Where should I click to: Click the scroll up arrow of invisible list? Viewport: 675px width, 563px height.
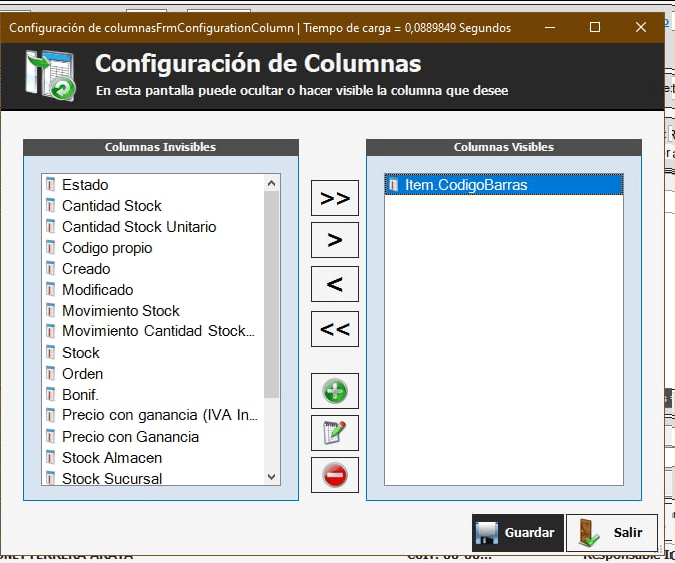(271, 183)
